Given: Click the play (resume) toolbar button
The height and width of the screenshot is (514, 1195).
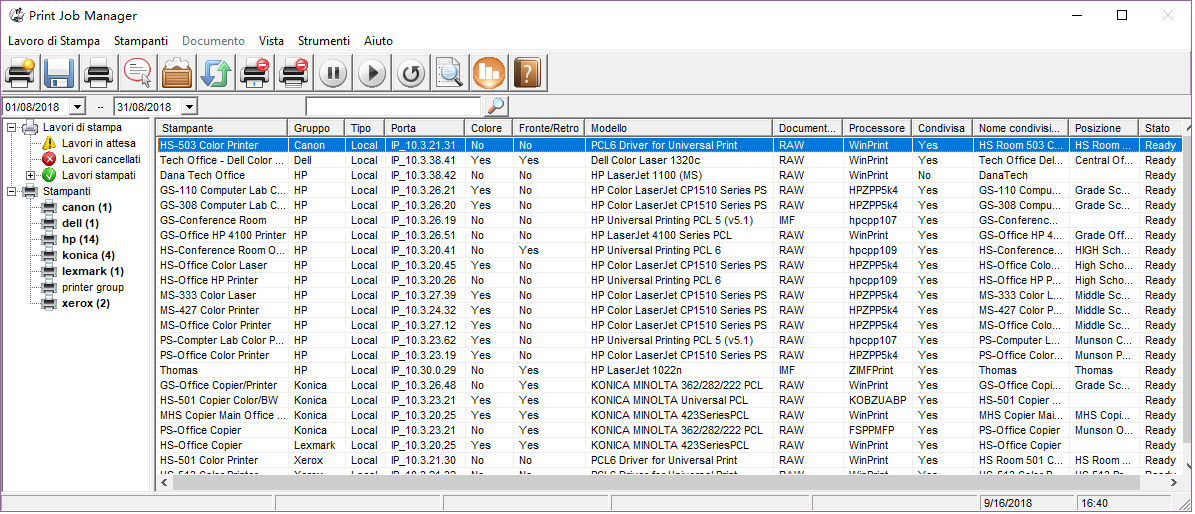Looking at the screenshot, I should coord(372,74).
